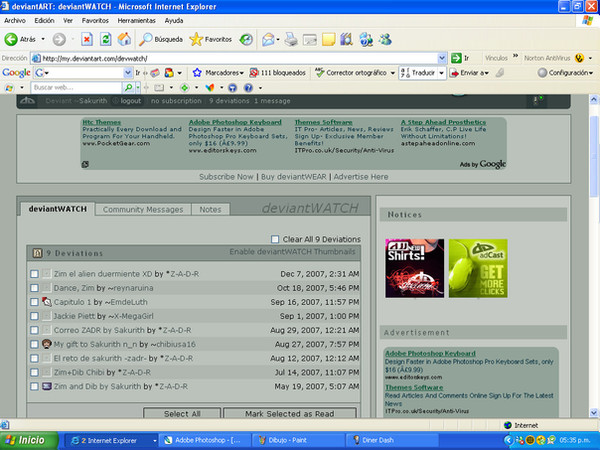The image size is (600, 450).
Task: Expand the Marcadores dropdown arrow
Action: [241, 73]
